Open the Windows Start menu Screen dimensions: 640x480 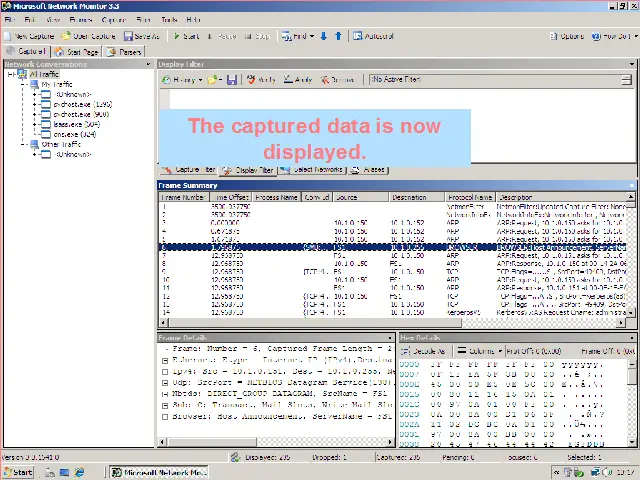pyautogui.click(x=19, y=472)
